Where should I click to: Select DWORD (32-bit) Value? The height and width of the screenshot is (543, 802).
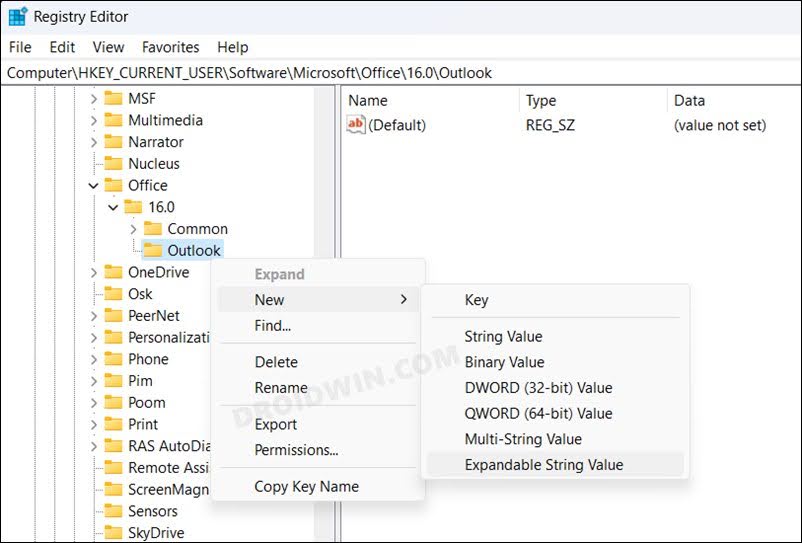555,388
